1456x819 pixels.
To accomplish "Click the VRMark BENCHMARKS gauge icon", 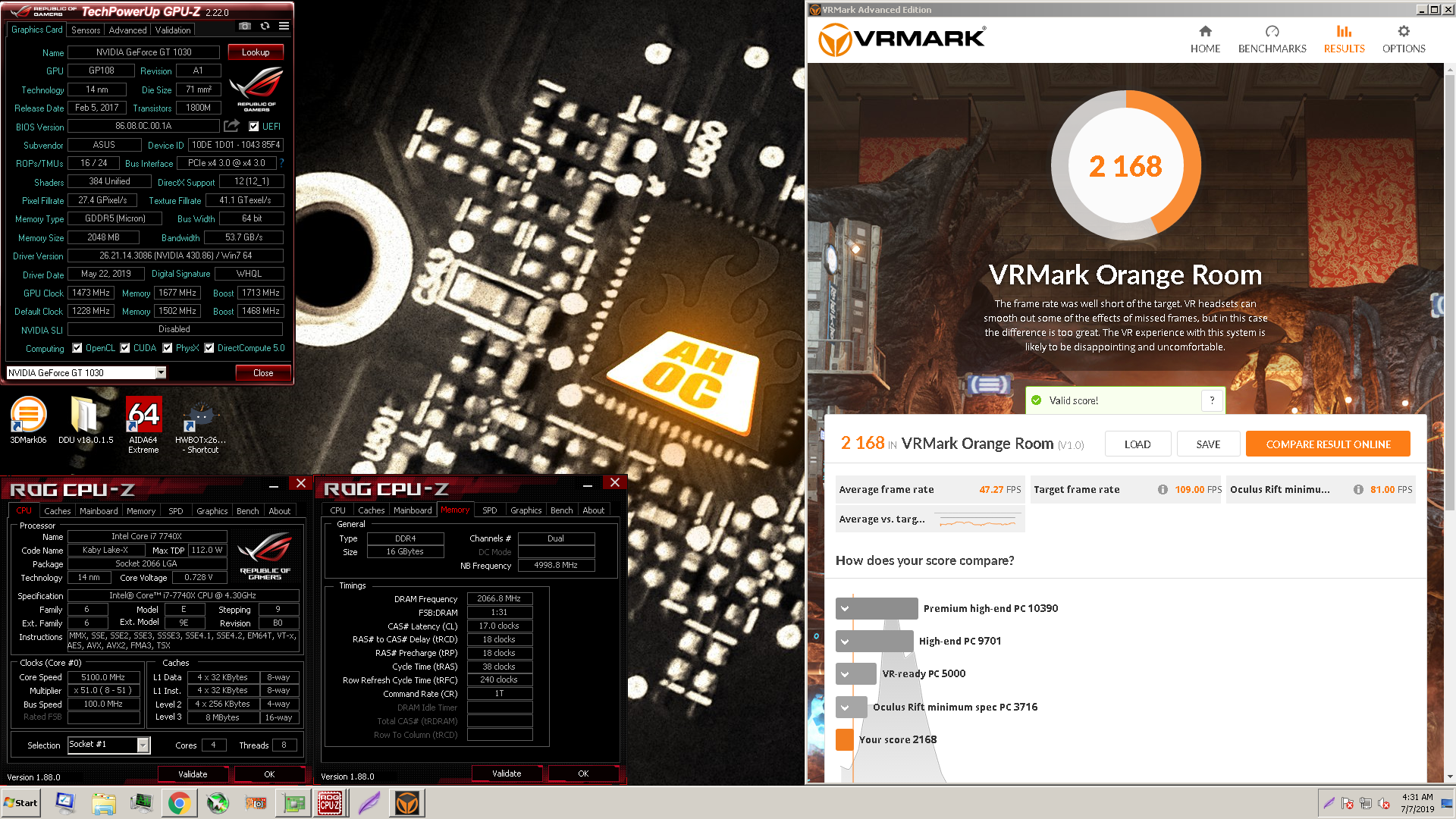I will [1272, 31].
